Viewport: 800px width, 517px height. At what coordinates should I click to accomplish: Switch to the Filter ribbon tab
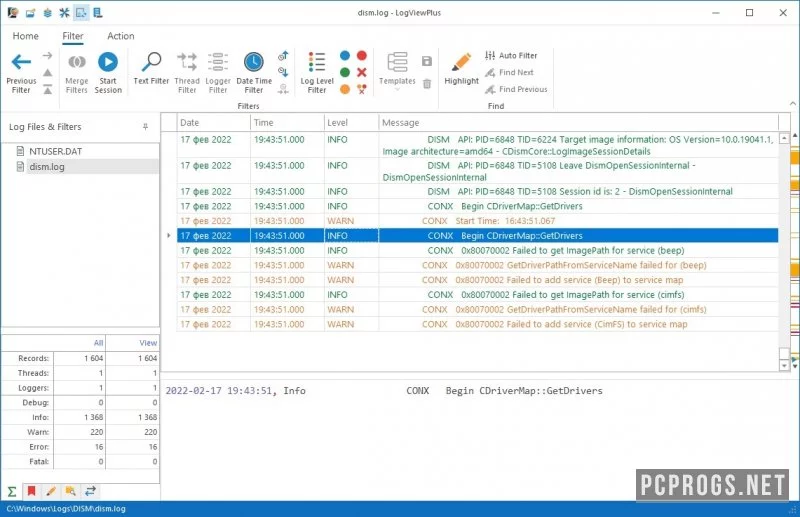73,36
